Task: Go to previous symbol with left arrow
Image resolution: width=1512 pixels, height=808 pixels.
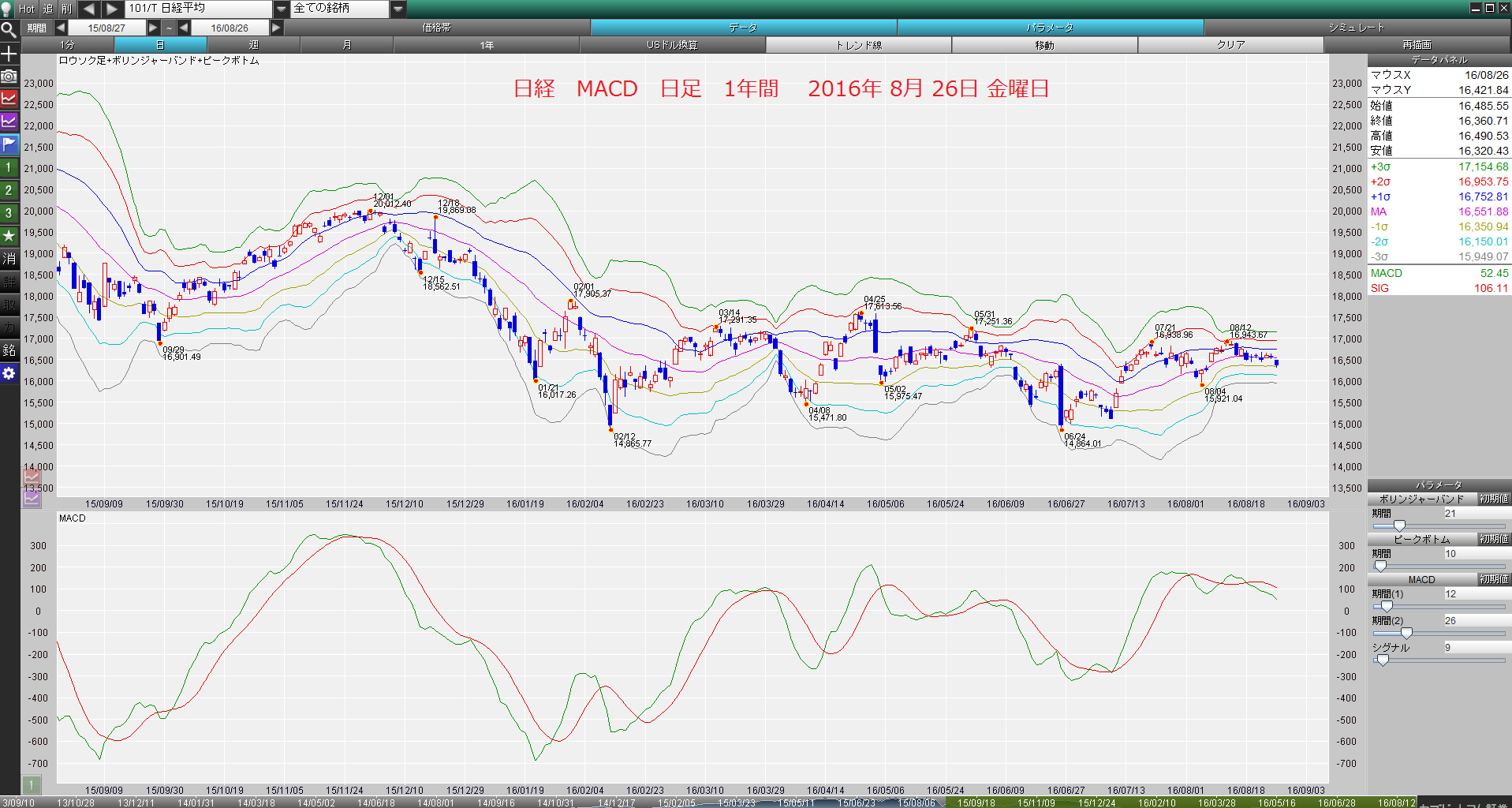Action: click(88, 9)
